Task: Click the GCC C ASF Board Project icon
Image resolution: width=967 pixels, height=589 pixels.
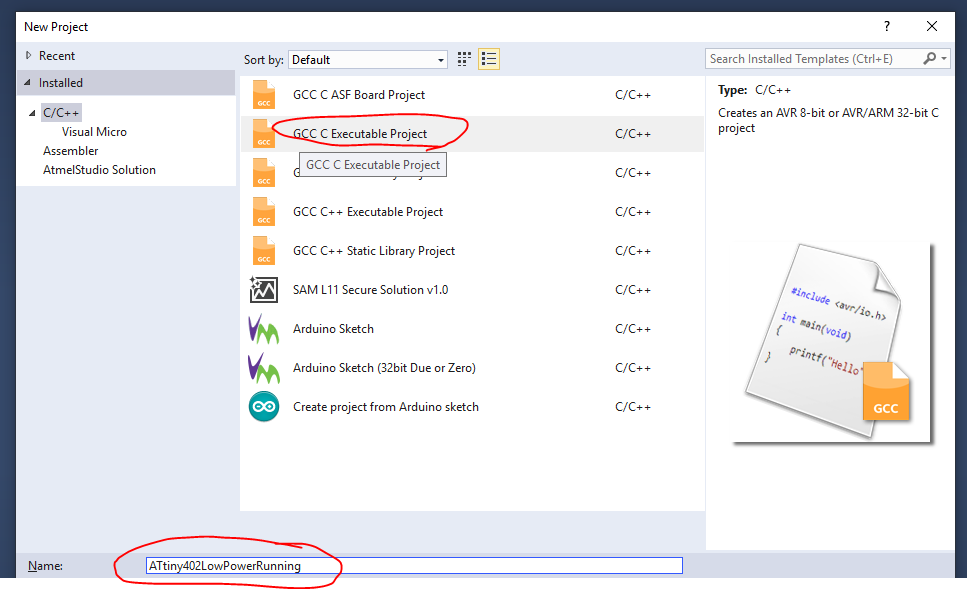Action: point(264,95)
